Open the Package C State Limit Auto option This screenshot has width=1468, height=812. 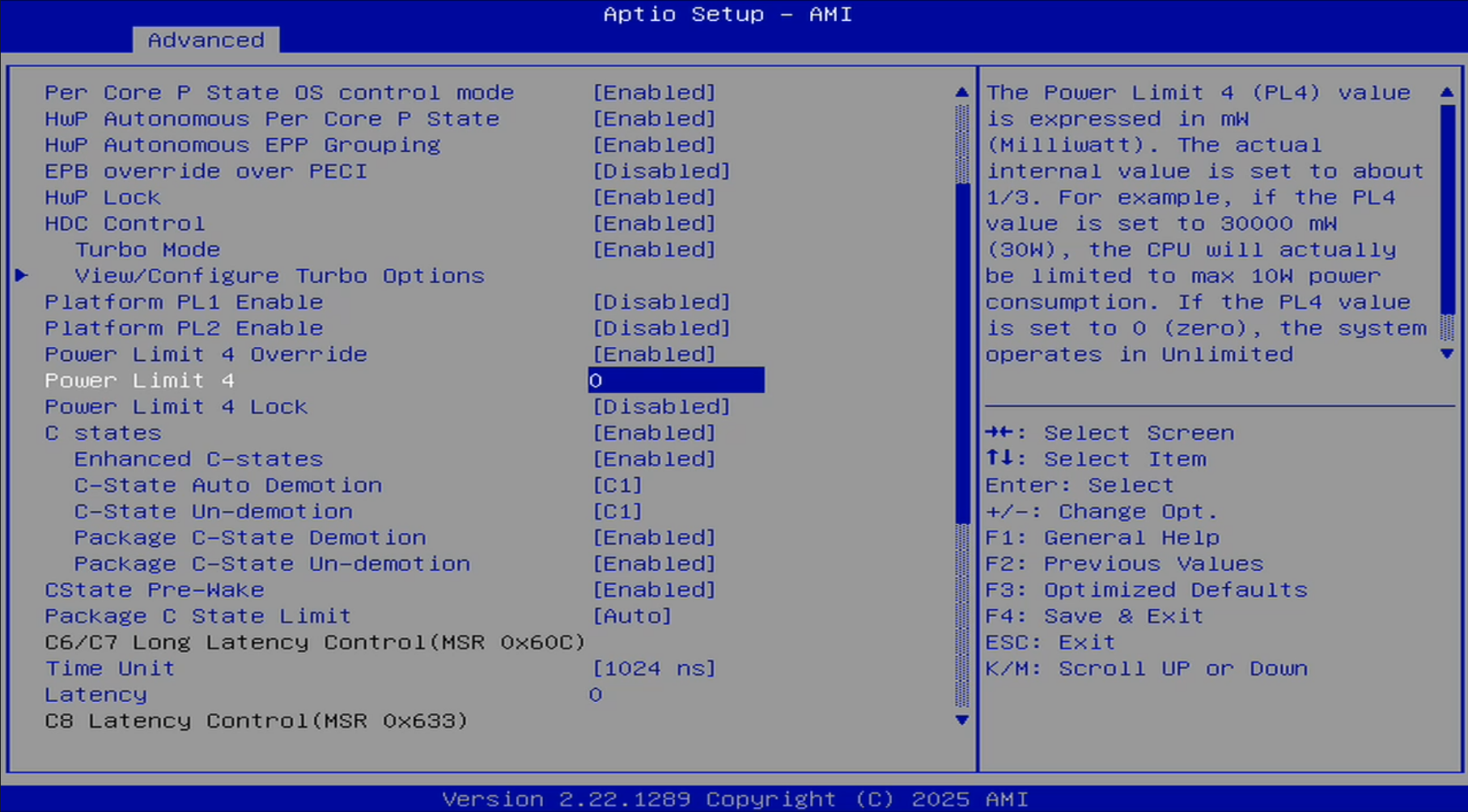pos(632,616)
